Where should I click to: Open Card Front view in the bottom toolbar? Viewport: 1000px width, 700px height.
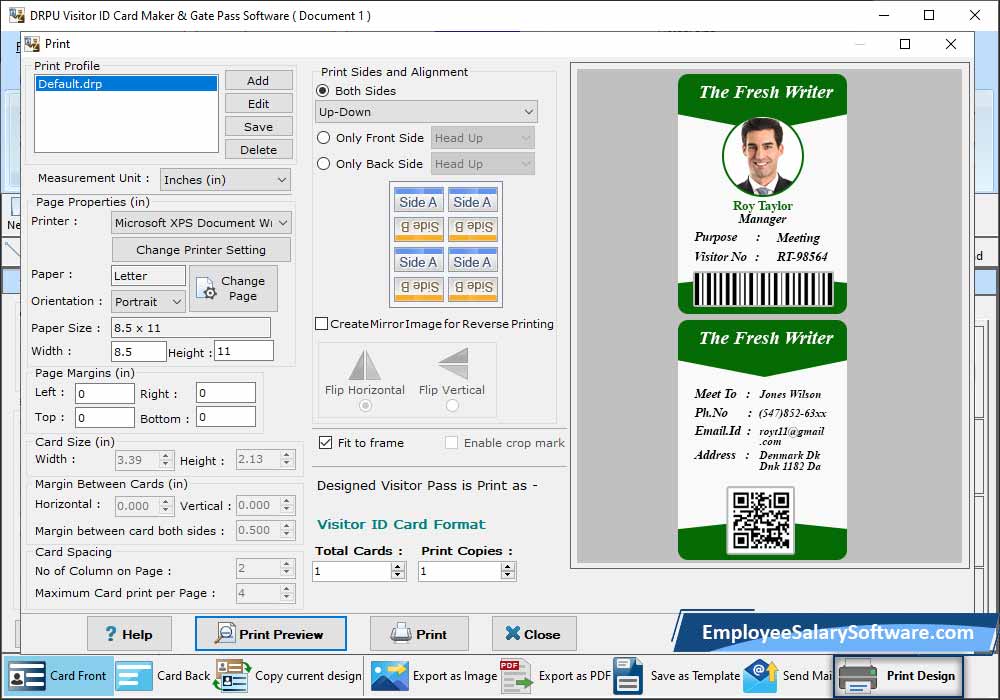pos(58,676)
